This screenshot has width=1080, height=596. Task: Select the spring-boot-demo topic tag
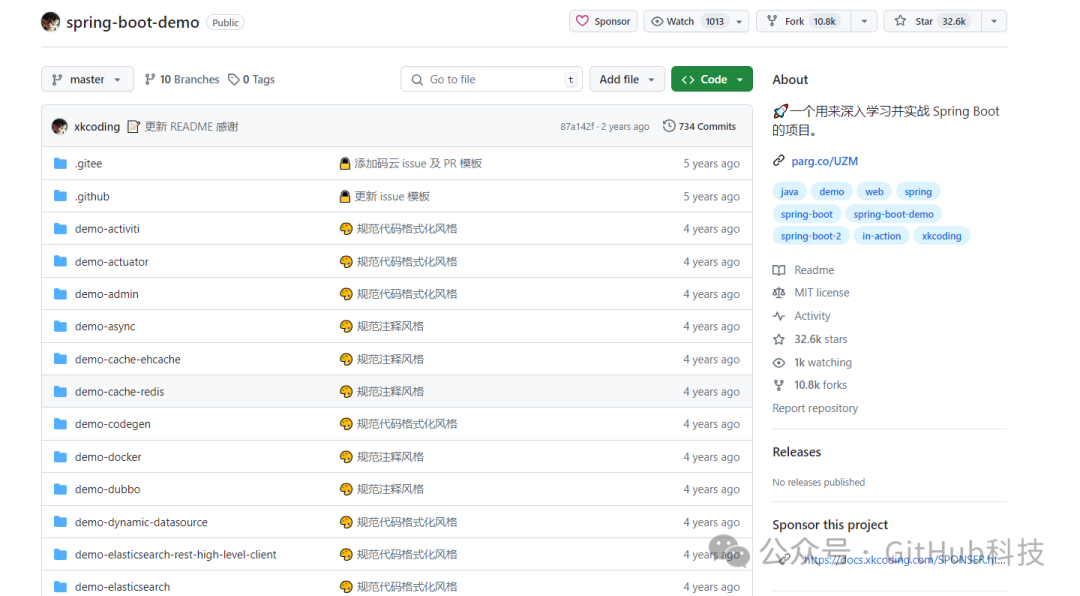pyautogui.click(x=893, y=214)
